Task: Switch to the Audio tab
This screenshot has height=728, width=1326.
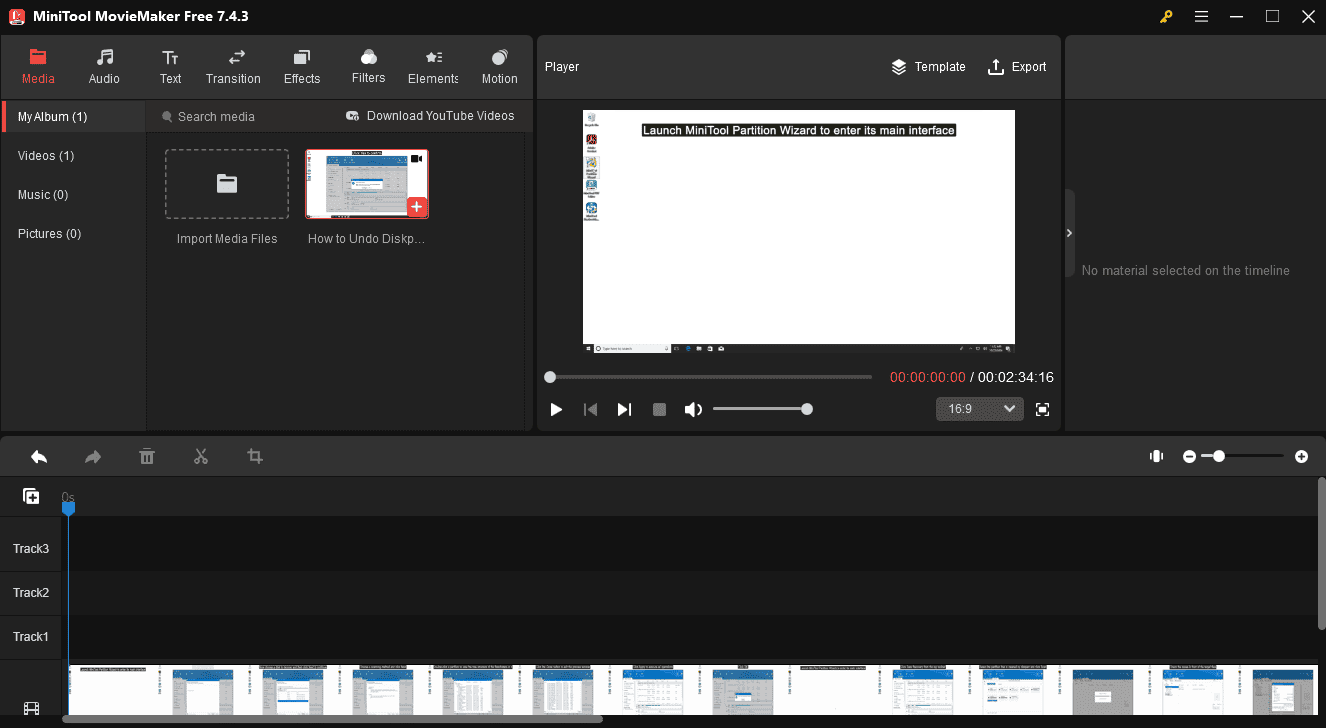Action: [x=104, y=66]
